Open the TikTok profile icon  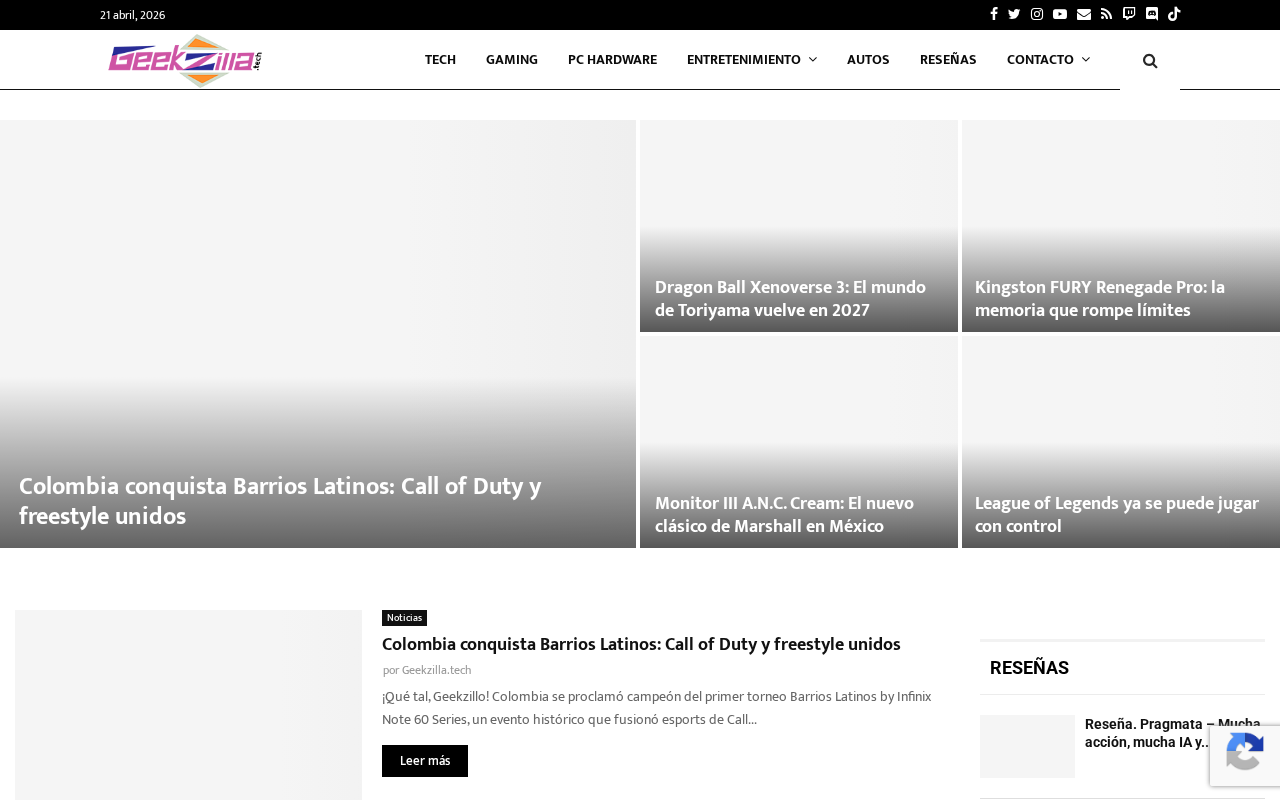pos(1174,14)
